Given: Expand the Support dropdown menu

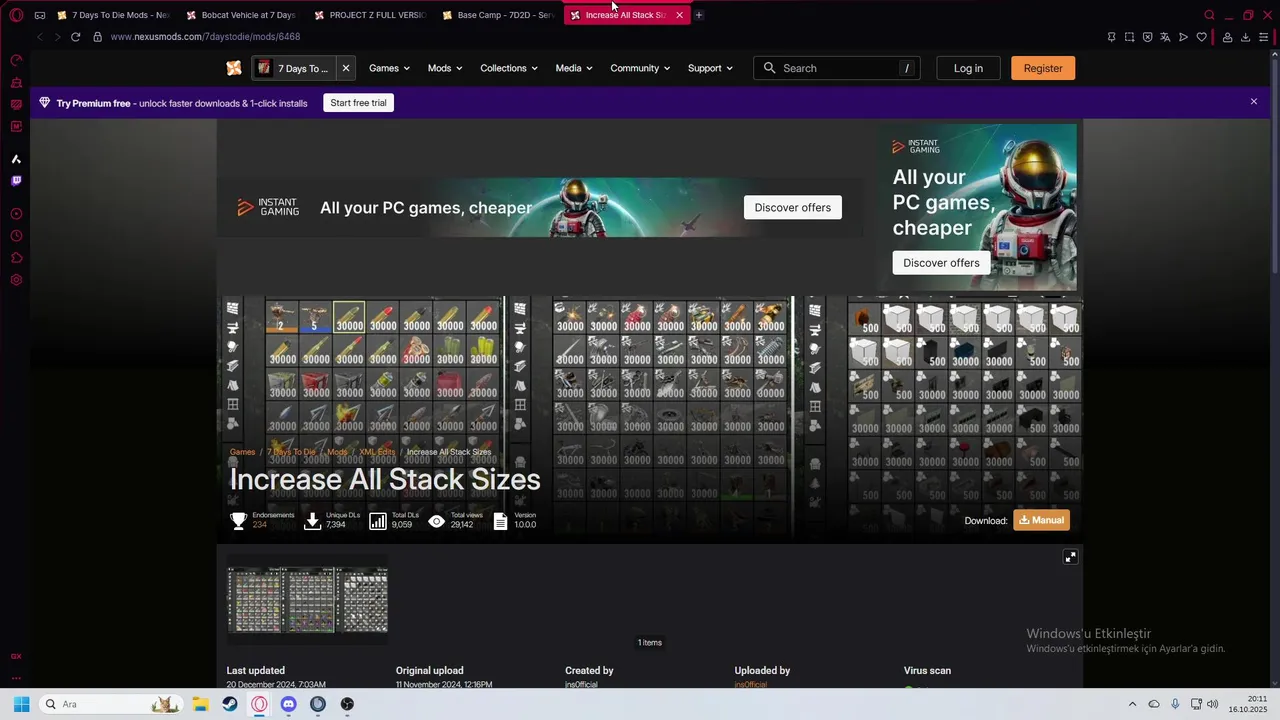Looking at the screenshot, I should (x=710, y=68).
